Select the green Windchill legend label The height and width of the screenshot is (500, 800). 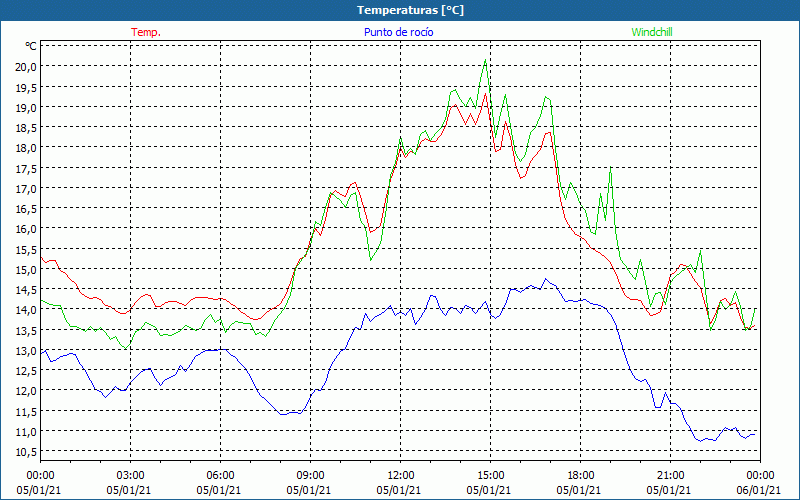pyautogui.click(x=652, y=32)
